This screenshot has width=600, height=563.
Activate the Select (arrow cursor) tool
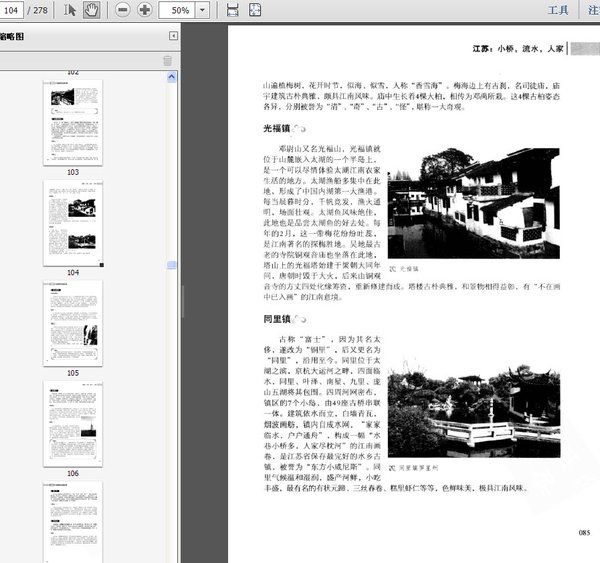coord(70,10)
